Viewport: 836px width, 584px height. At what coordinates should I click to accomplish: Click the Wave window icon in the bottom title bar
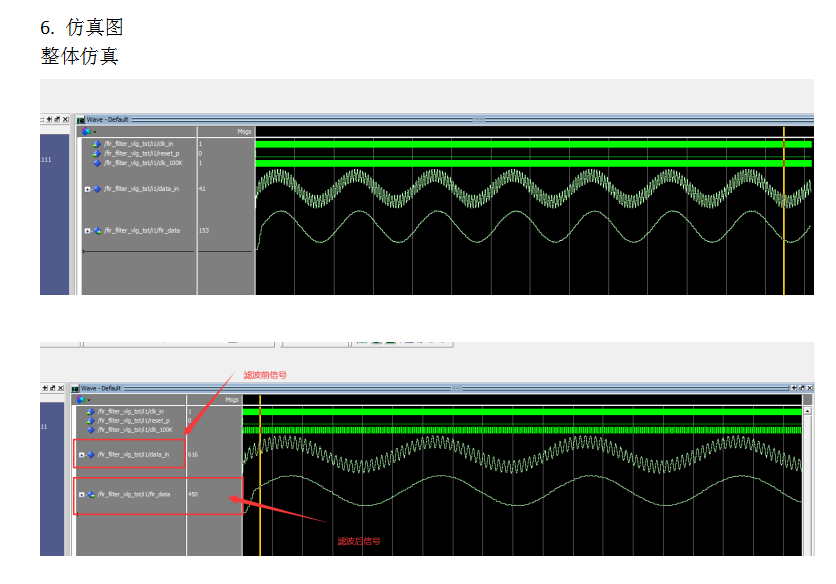74,388
